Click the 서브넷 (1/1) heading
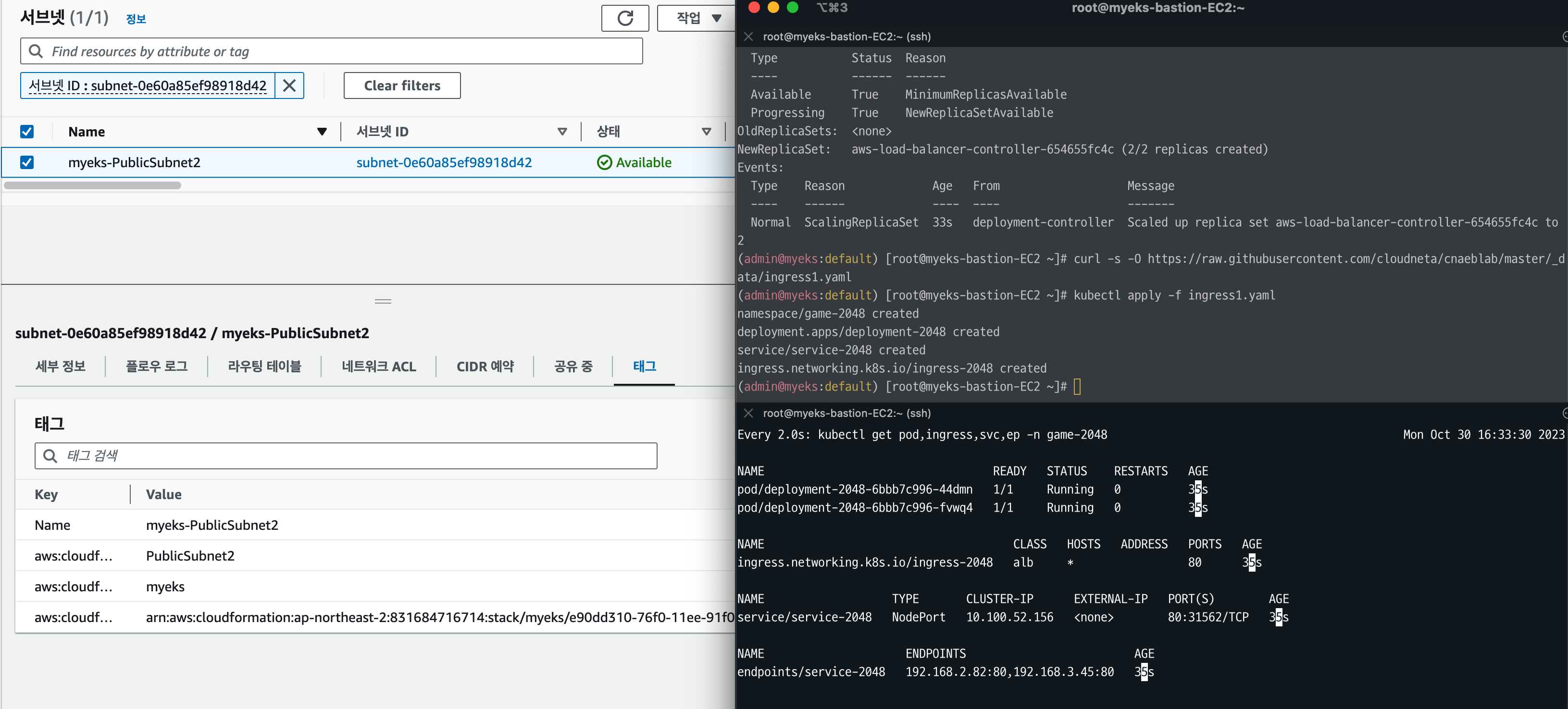Screen dimensions: 1568x709 point(64,17)
